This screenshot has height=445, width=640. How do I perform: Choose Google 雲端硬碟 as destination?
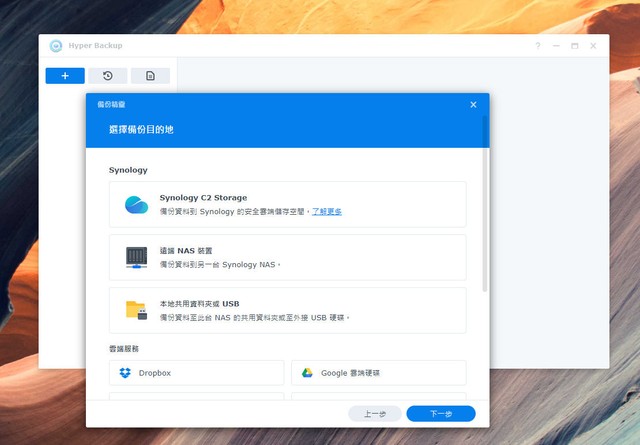coord(379,373)
